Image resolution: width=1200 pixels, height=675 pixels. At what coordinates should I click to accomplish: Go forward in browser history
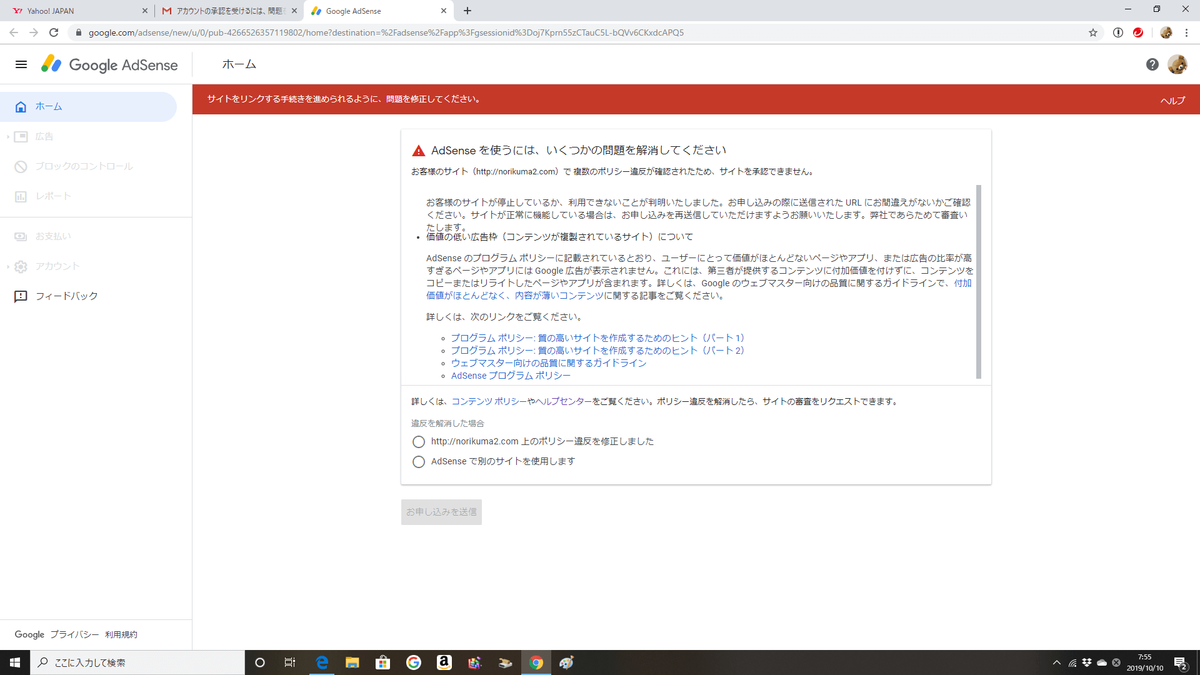click(x=33, y=32)
